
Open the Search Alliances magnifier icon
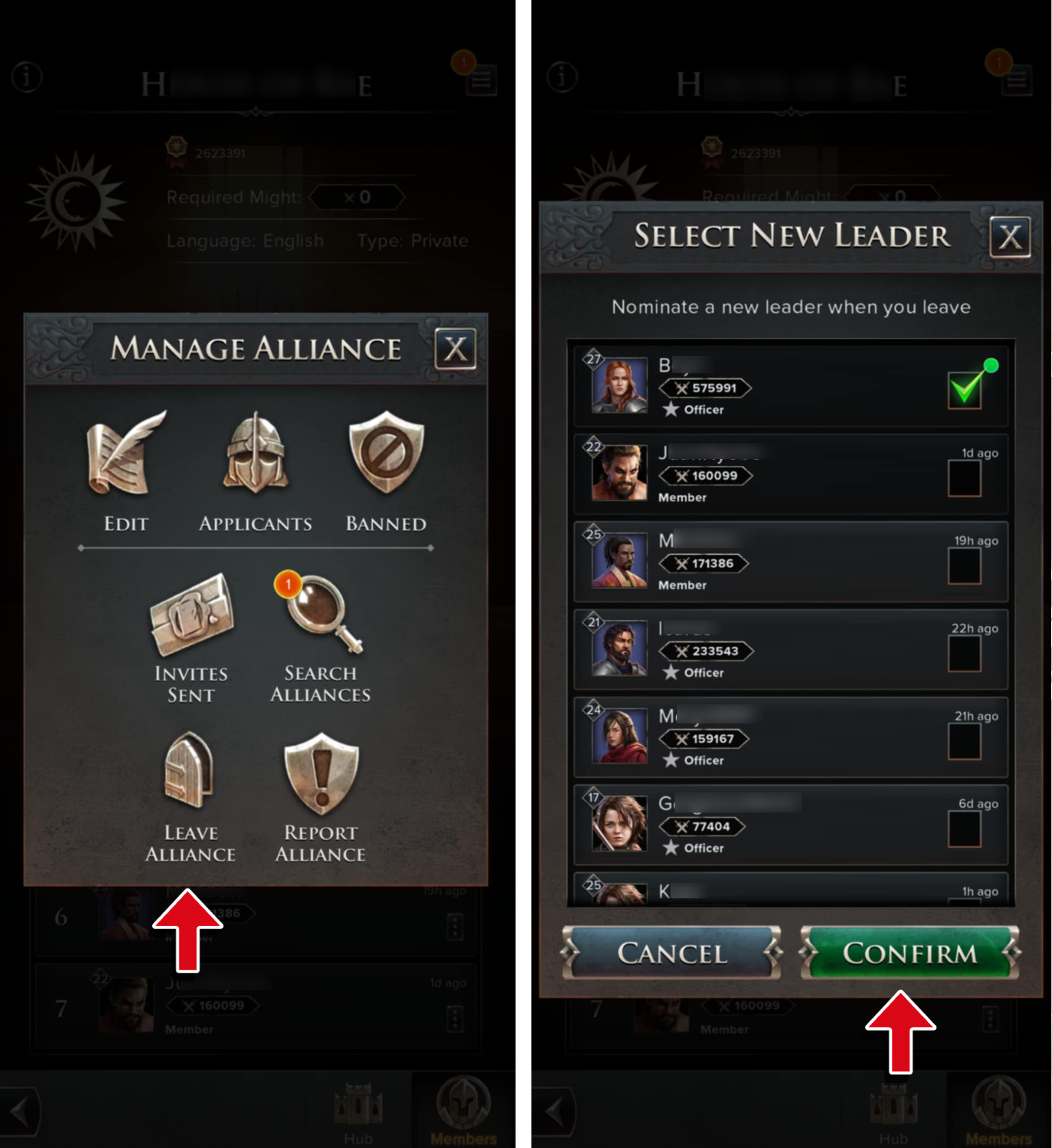[x=320, y=613]
